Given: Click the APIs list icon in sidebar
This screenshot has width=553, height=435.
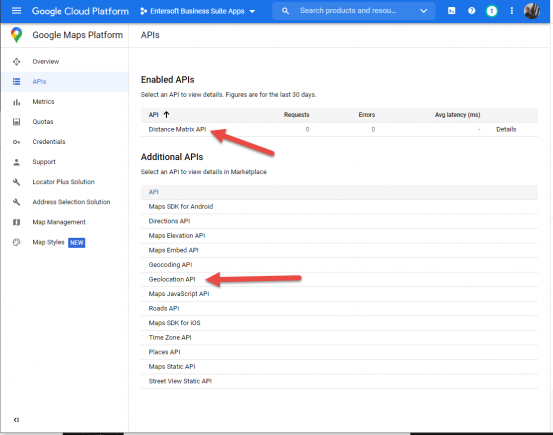Looking at the screenshot, I should coord(16,82).
